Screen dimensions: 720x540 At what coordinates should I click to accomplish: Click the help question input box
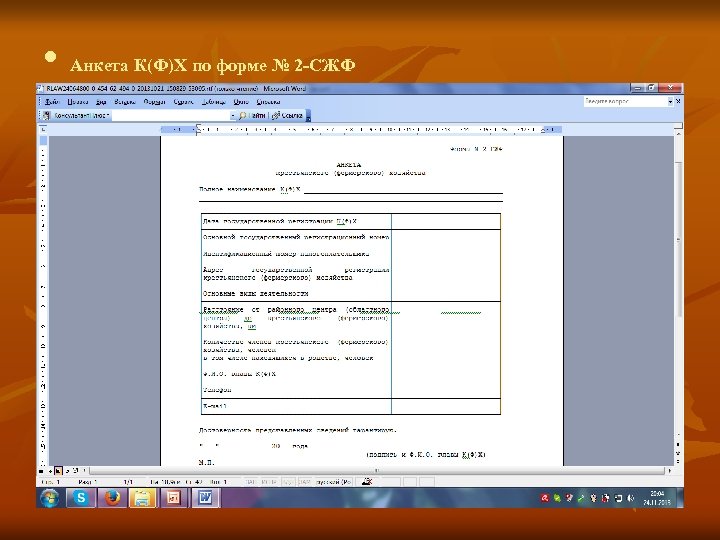(x=625, y=101)
